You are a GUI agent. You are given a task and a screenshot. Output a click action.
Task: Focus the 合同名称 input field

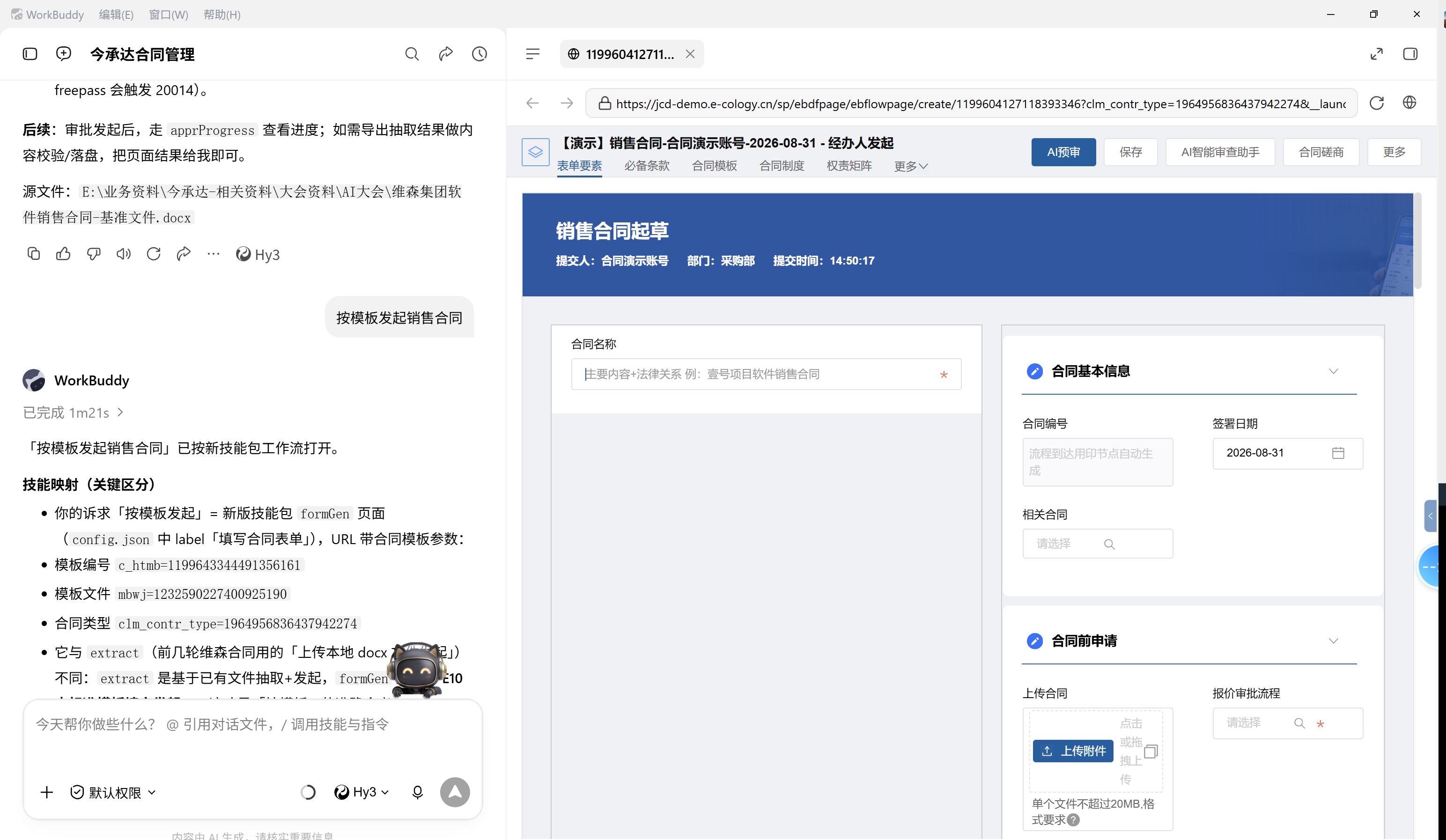tap(766, 374)
